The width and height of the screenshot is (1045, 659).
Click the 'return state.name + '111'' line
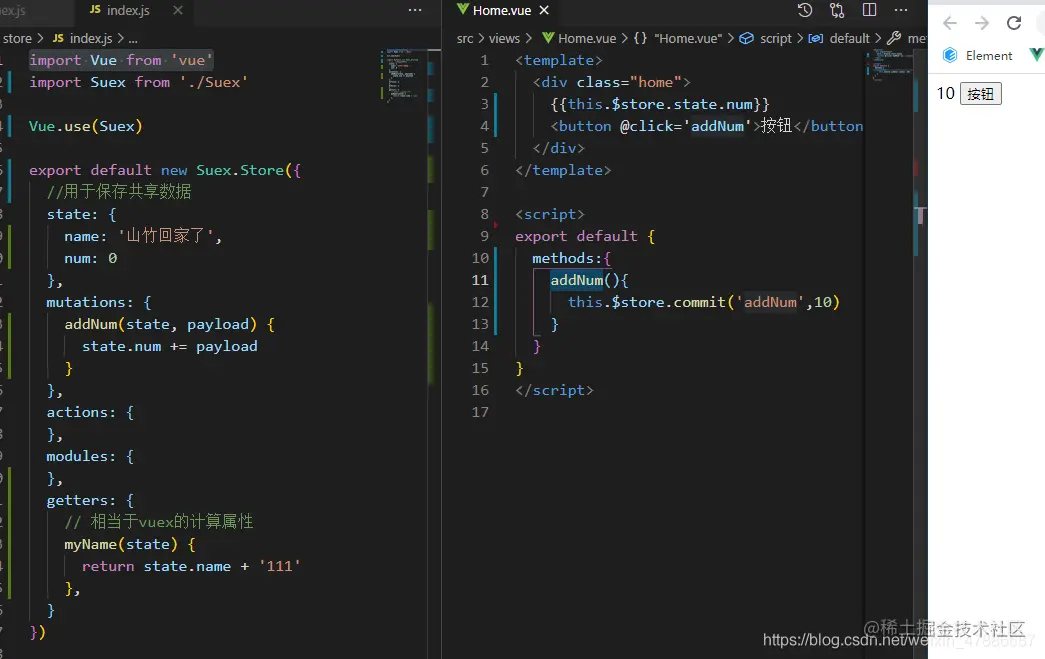(x=191, y=566)
